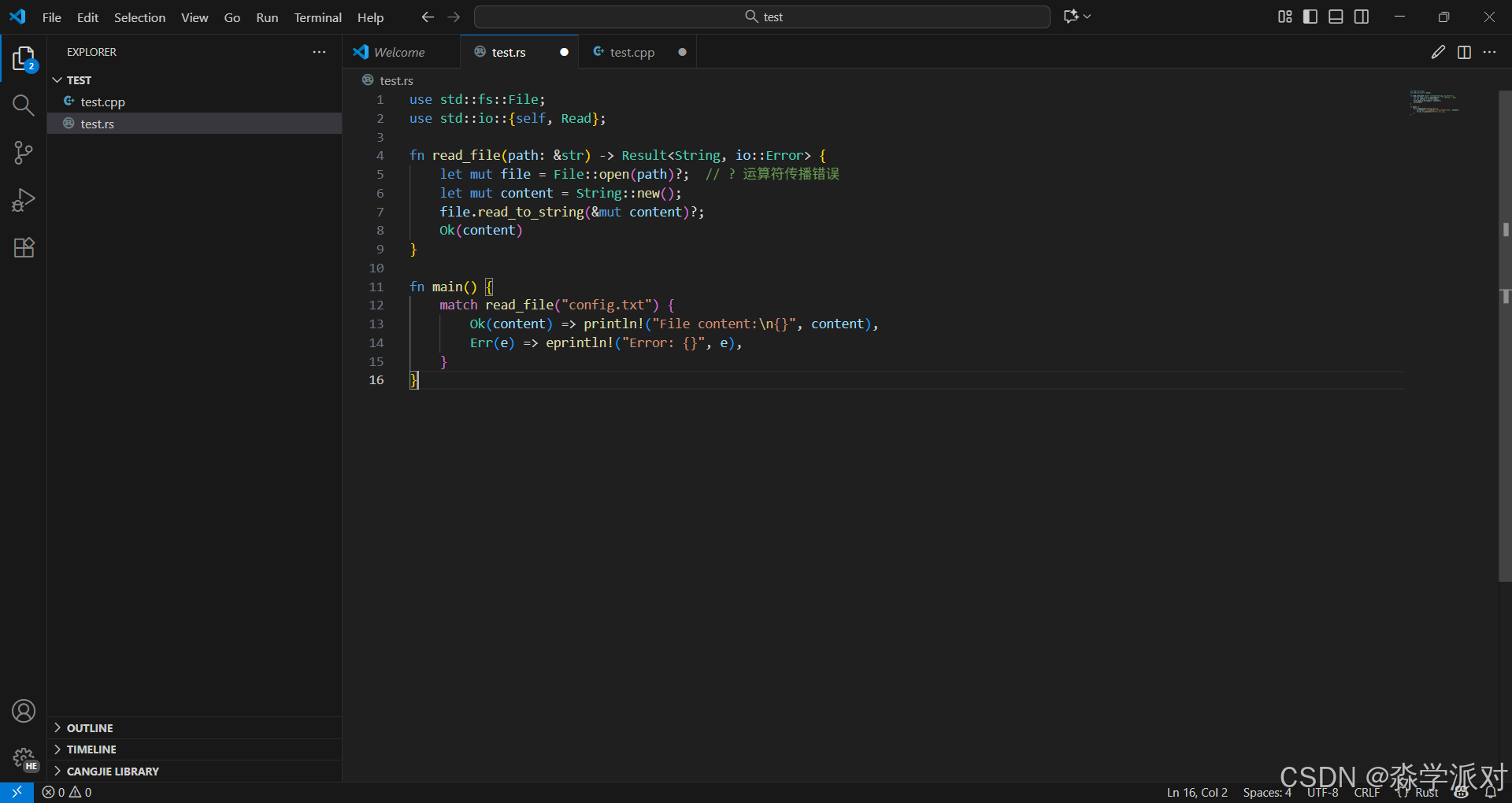Screen dimensions: 1512x803
Task: Click Spaces: 4 indentation setting
Action: (1267, 792)
